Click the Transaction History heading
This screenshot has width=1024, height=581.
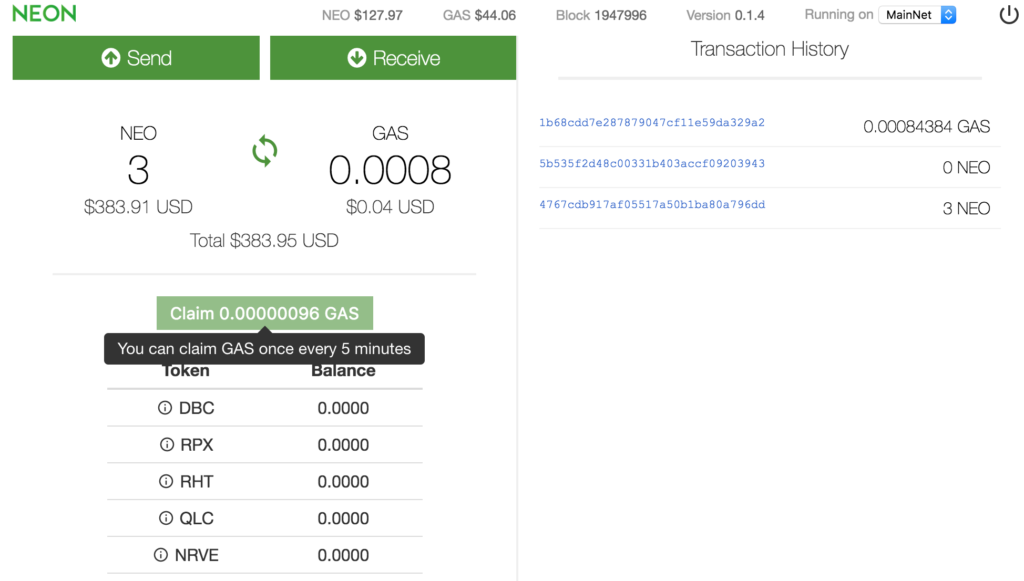tap(769, 49)
